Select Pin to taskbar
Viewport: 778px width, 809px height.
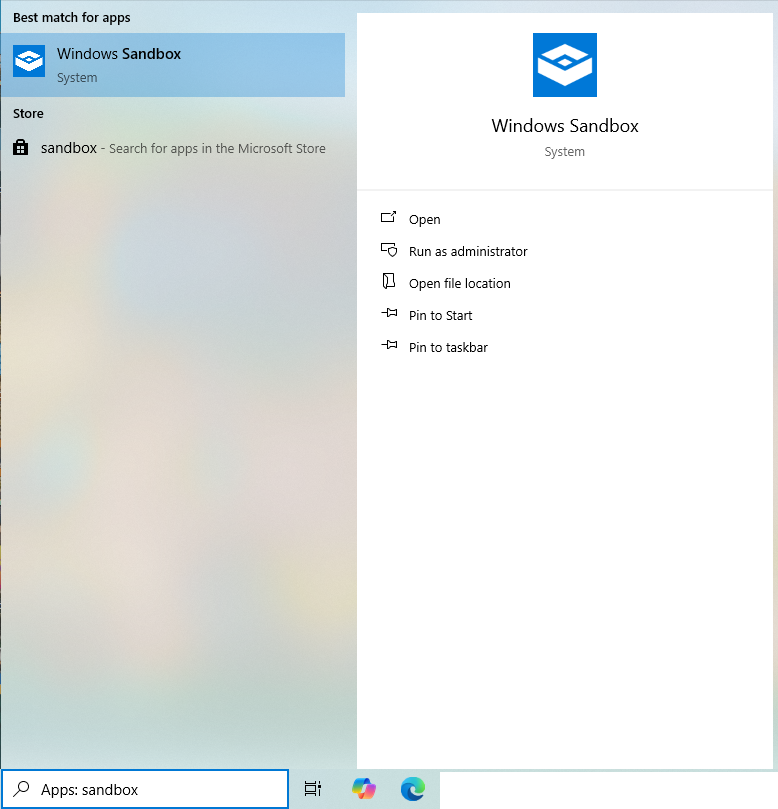(448, 347)
